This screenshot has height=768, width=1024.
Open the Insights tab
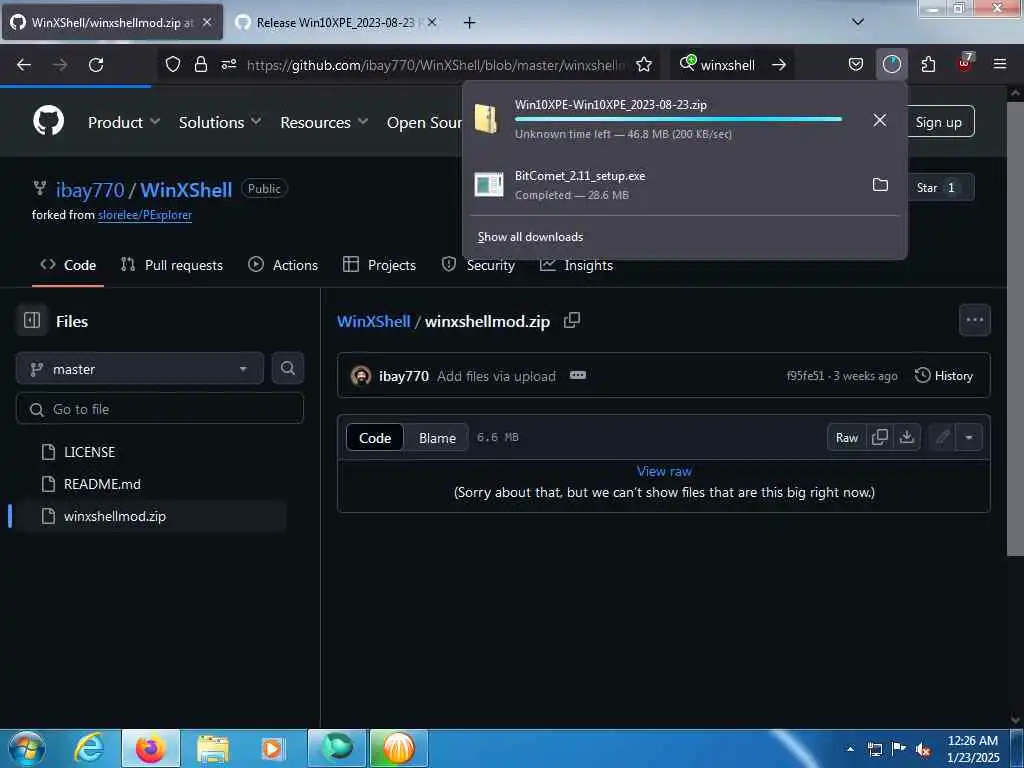[x=577, y=265]
